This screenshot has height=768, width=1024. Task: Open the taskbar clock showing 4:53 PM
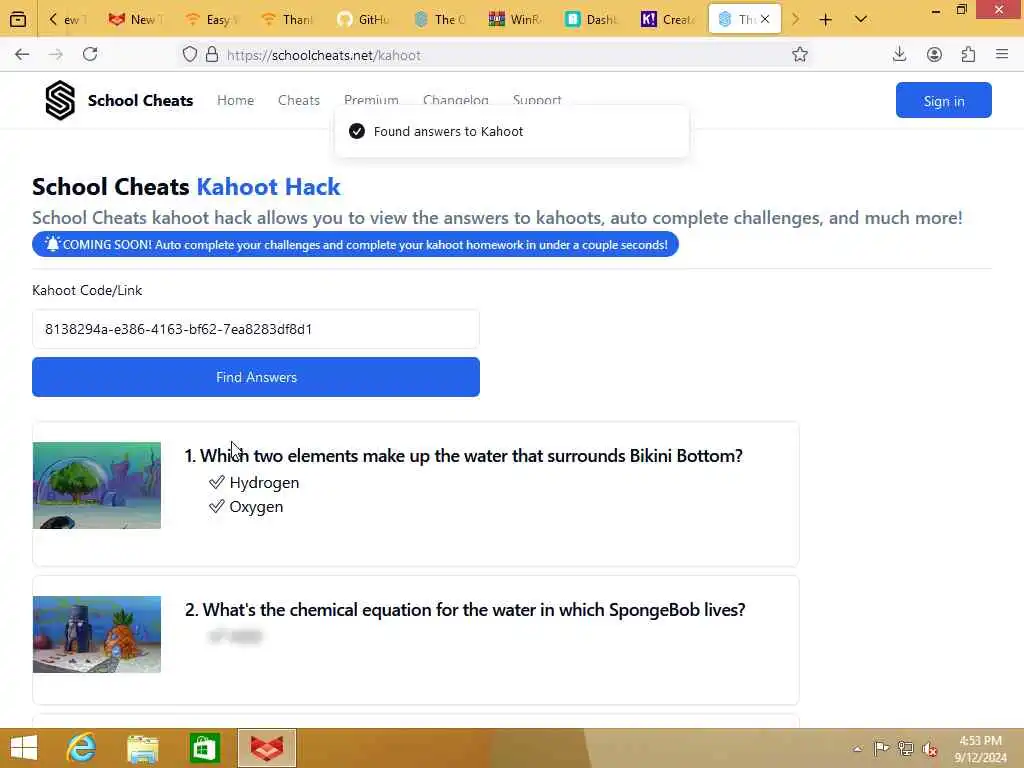pyautogui.click(x=980, y=748)
